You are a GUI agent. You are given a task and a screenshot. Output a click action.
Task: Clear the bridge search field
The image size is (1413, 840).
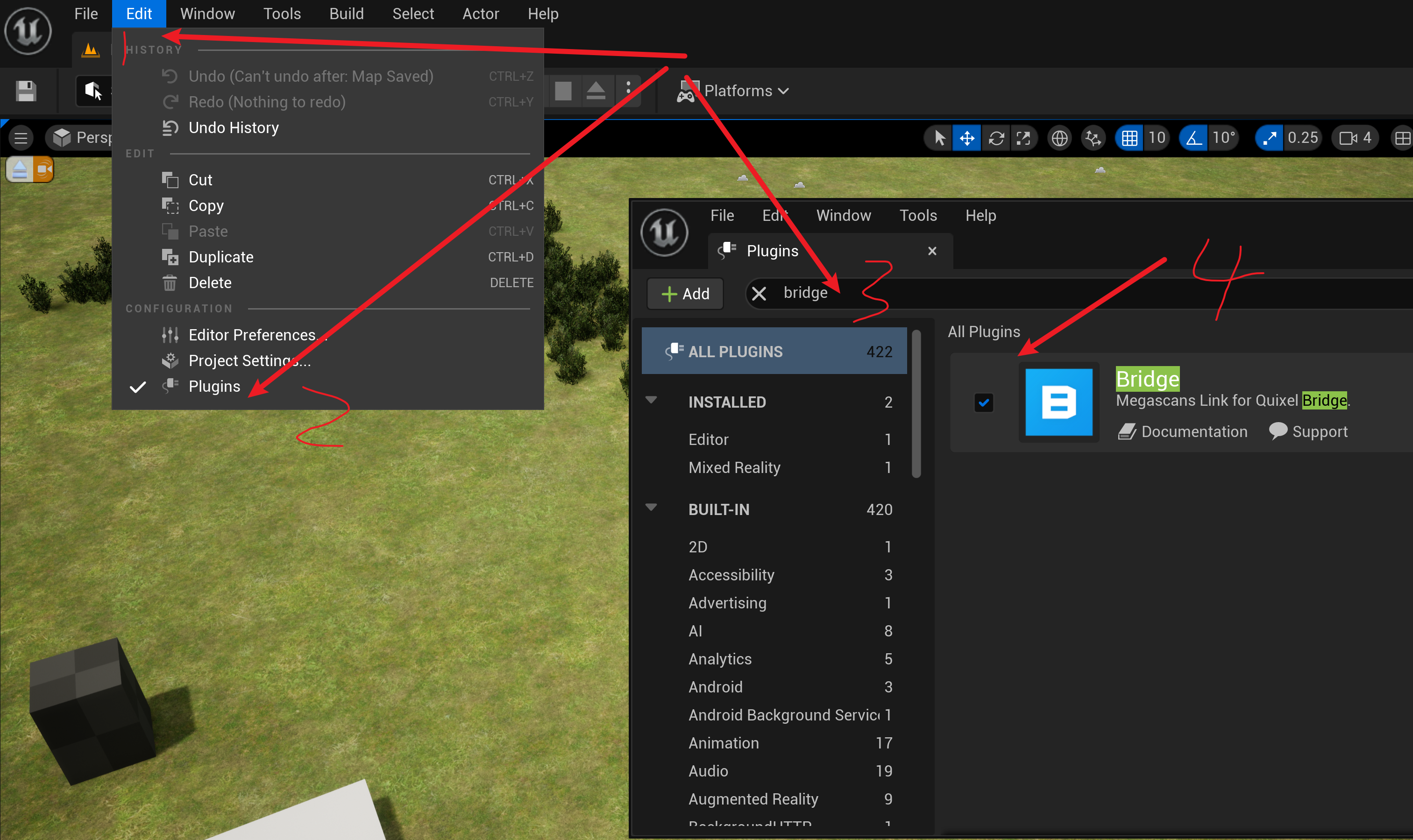tap(759, 293)
